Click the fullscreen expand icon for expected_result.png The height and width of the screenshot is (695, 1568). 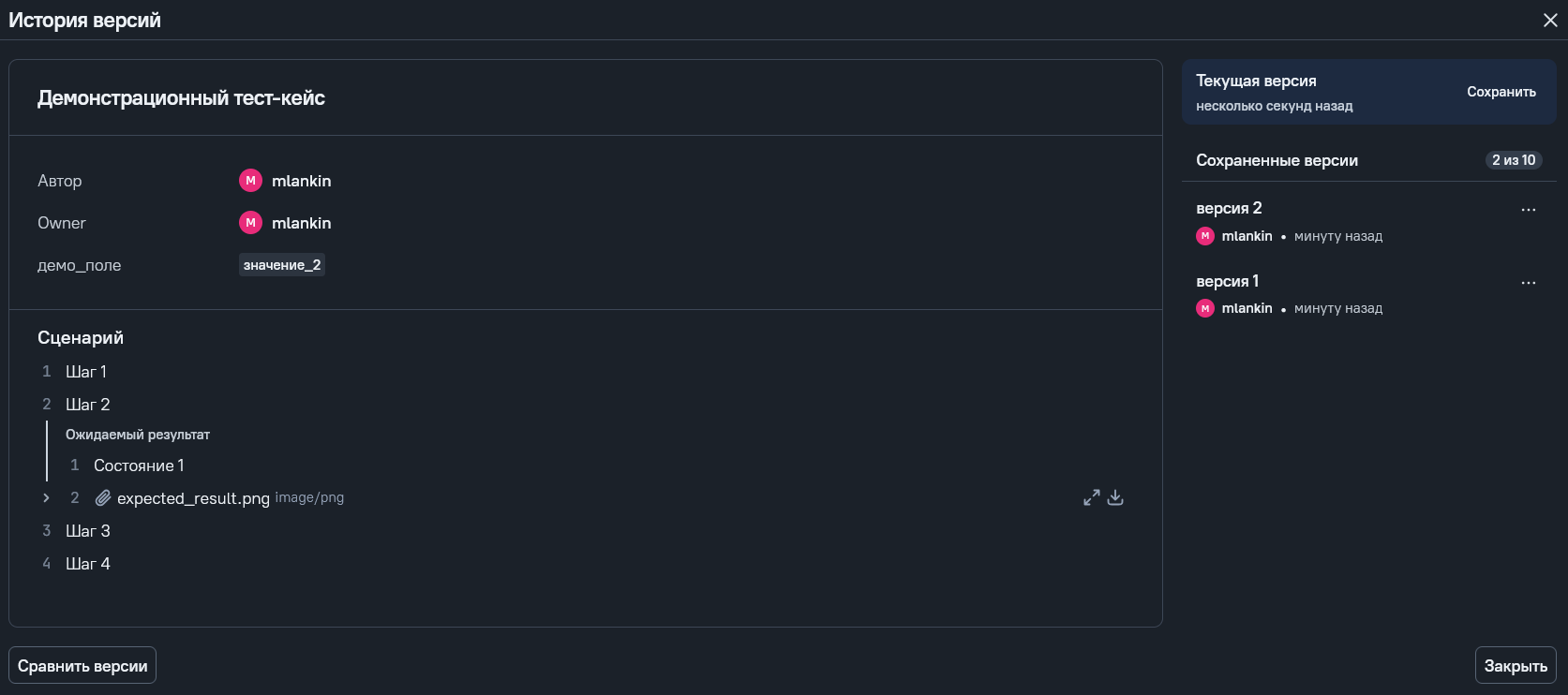point(1091,497)
